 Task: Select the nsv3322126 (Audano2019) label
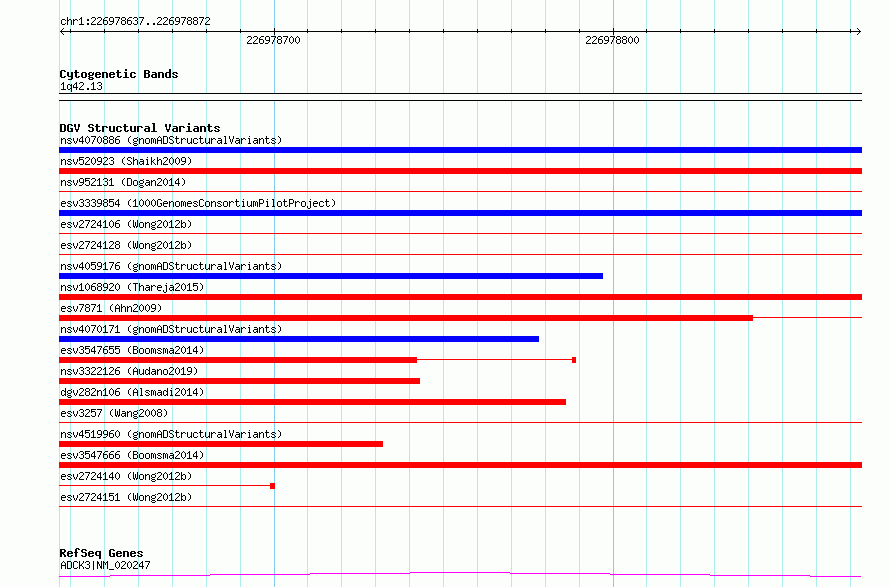(x=129, y=371)
